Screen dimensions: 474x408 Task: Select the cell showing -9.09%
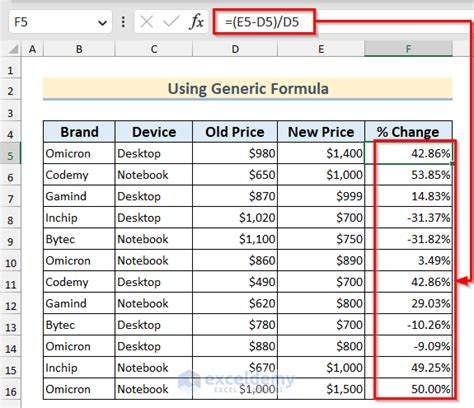408,346
